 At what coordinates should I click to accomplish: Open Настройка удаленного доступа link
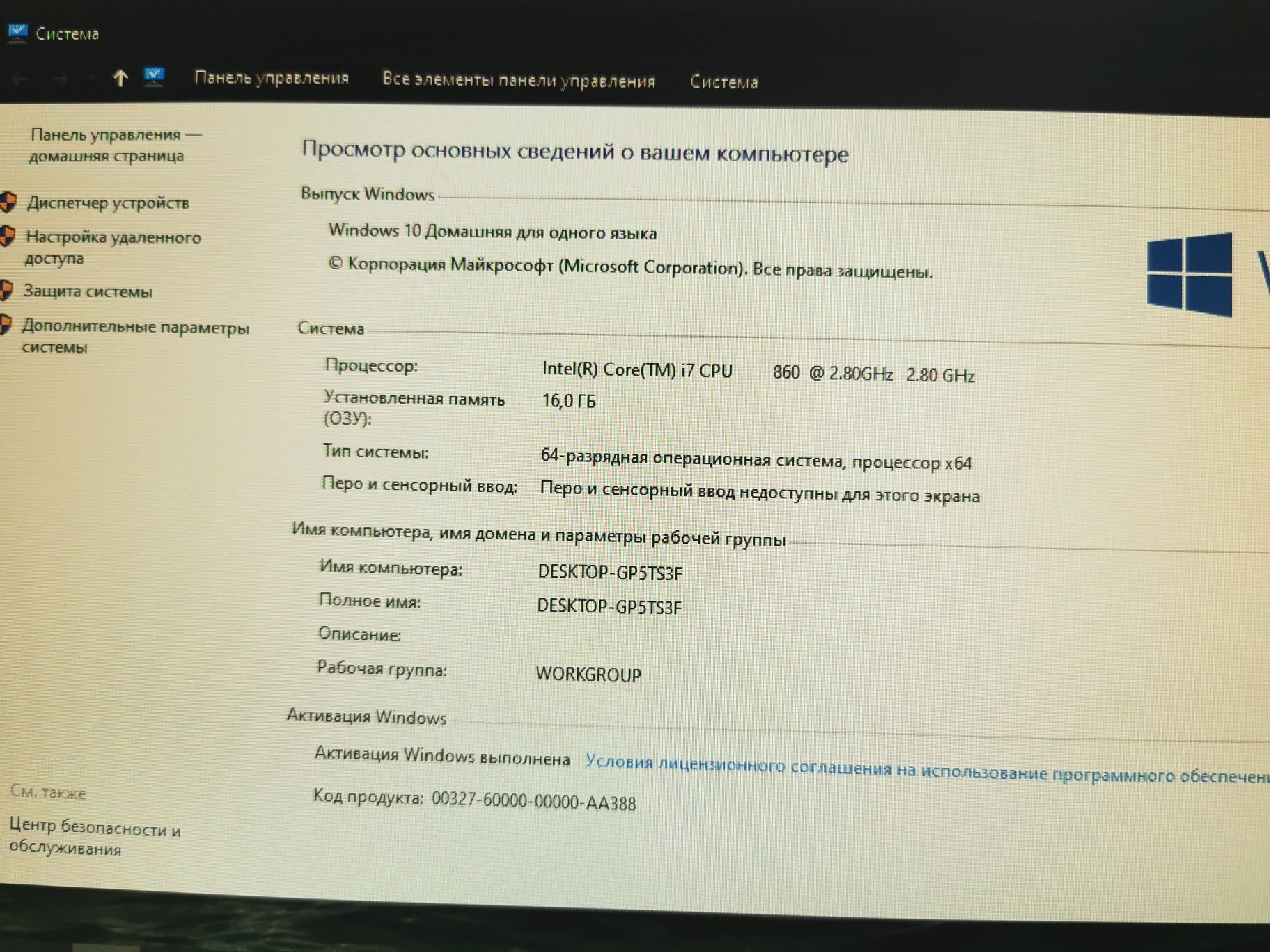tap(113, 247)
